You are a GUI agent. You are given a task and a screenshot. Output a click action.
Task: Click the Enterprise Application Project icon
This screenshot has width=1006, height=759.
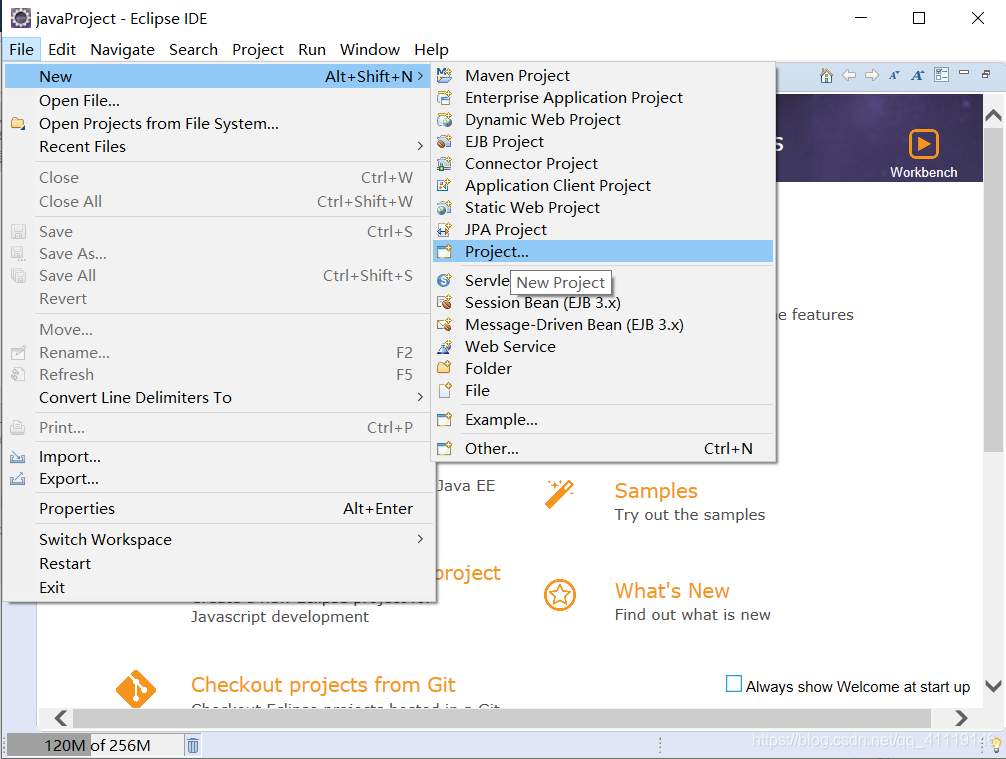[x=445, y=98]
